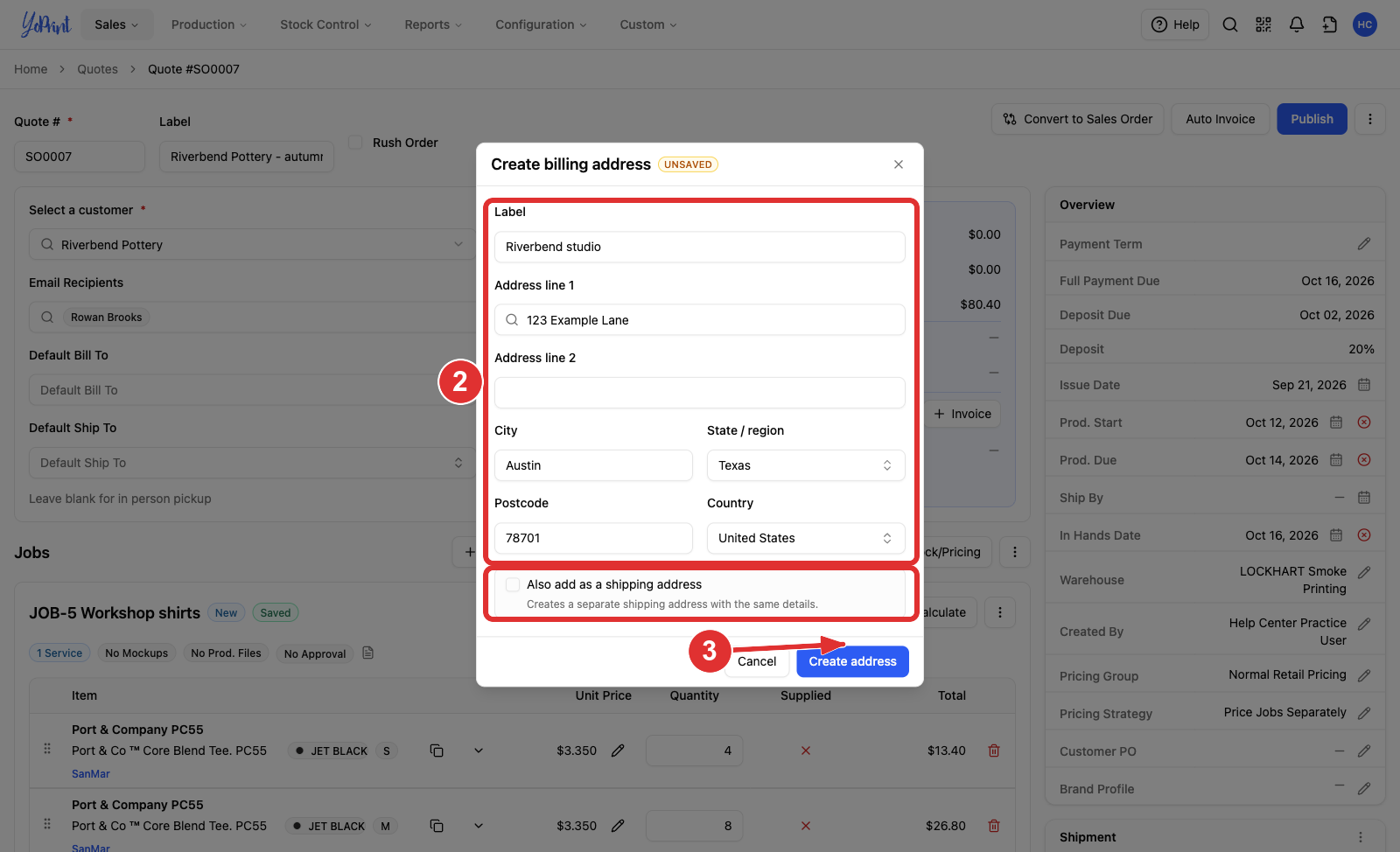1400x852 pixels.
Task: Clear the Prod. Start date
Action: (1364, 423)
